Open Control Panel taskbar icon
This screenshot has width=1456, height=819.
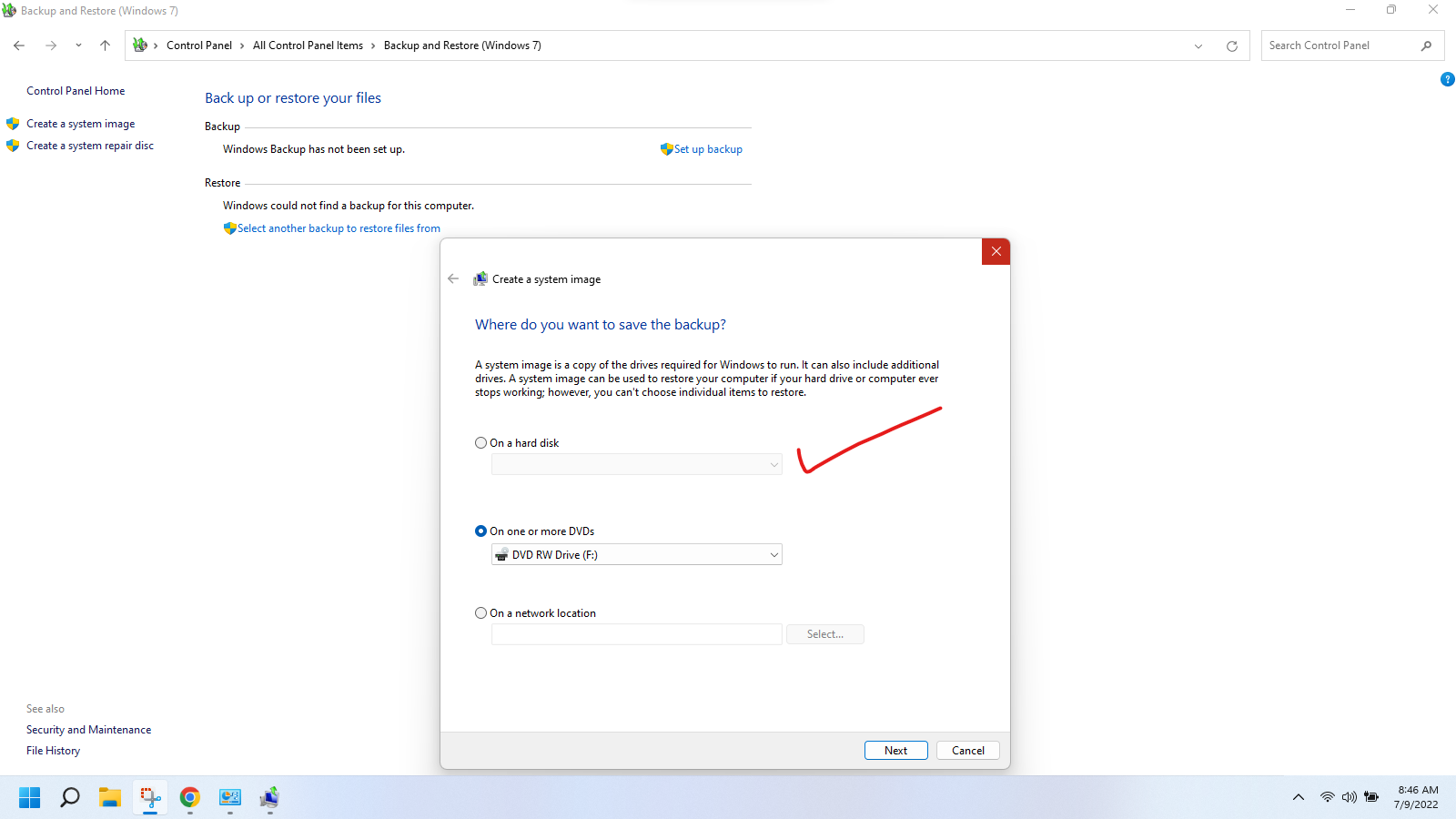point(230,798)
